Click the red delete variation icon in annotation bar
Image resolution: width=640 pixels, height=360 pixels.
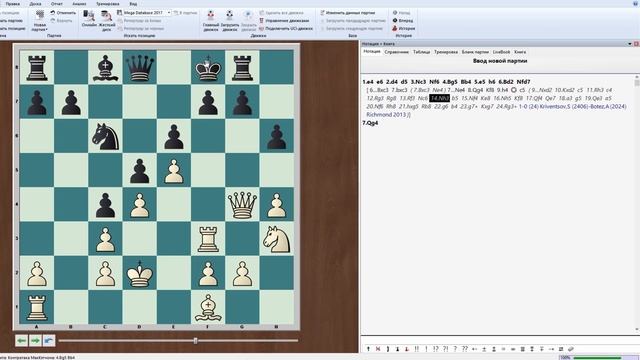[x=378, y=349]
